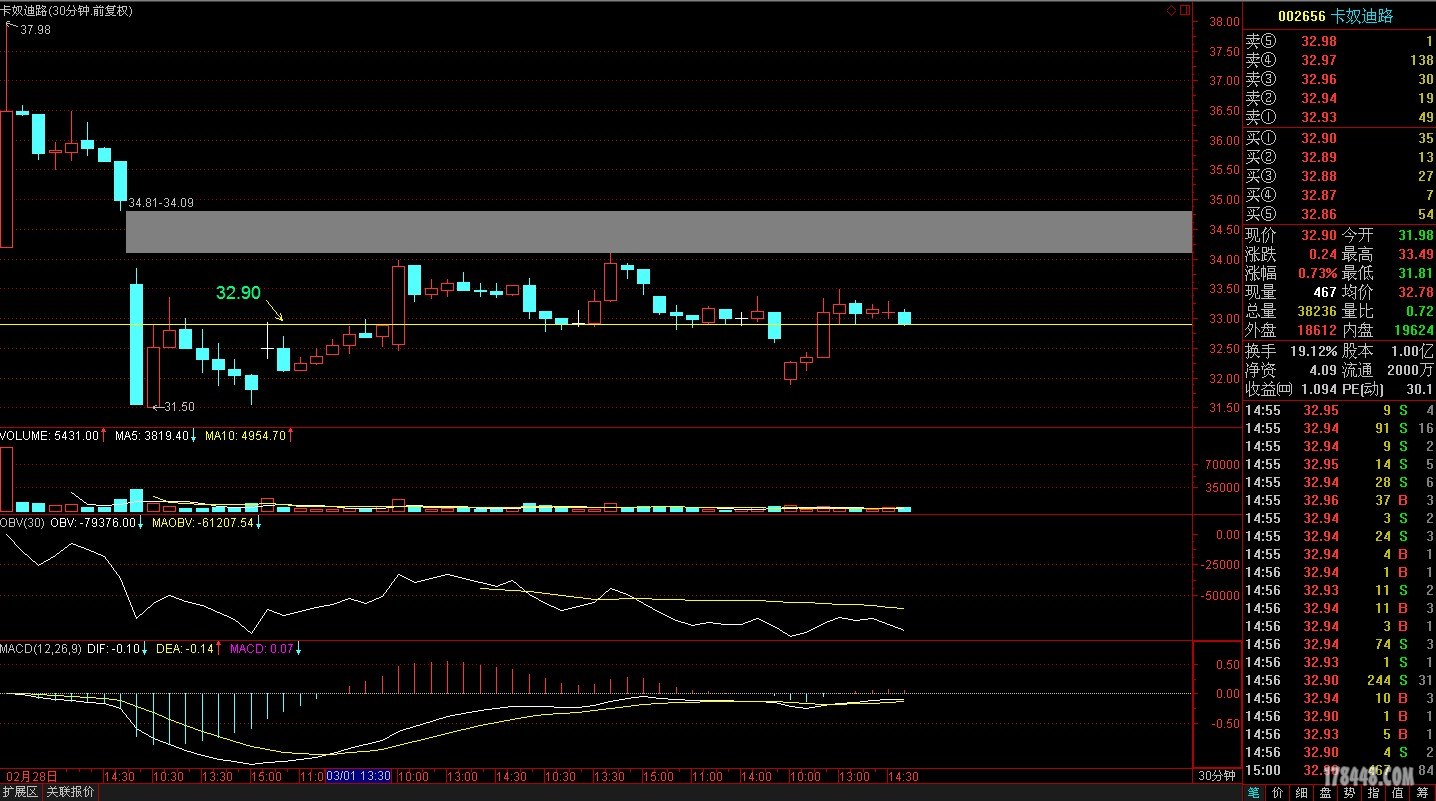
Task: Open the 扩展区 tab at bottom left
Action: tap(20, 792)
